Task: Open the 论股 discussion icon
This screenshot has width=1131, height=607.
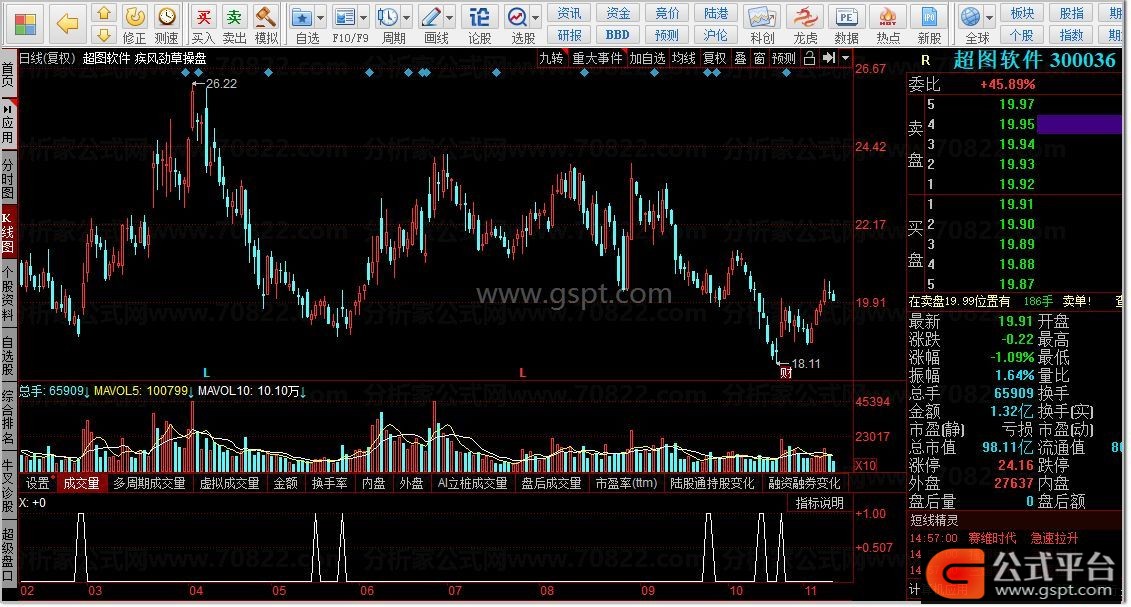Action: pyautogui.click(x=480, y=17)
